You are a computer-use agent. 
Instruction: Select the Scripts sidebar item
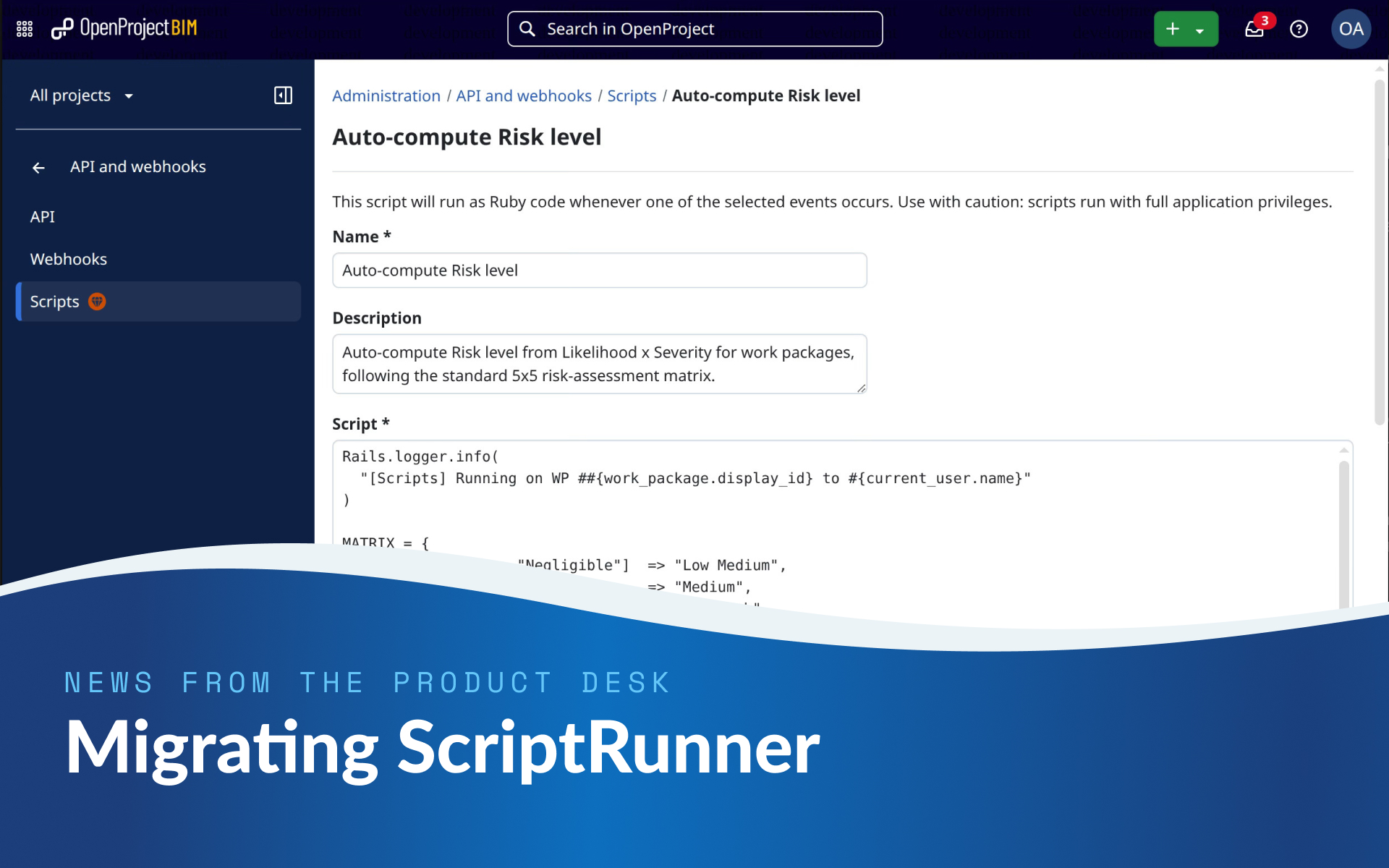(x=158, y=302)
